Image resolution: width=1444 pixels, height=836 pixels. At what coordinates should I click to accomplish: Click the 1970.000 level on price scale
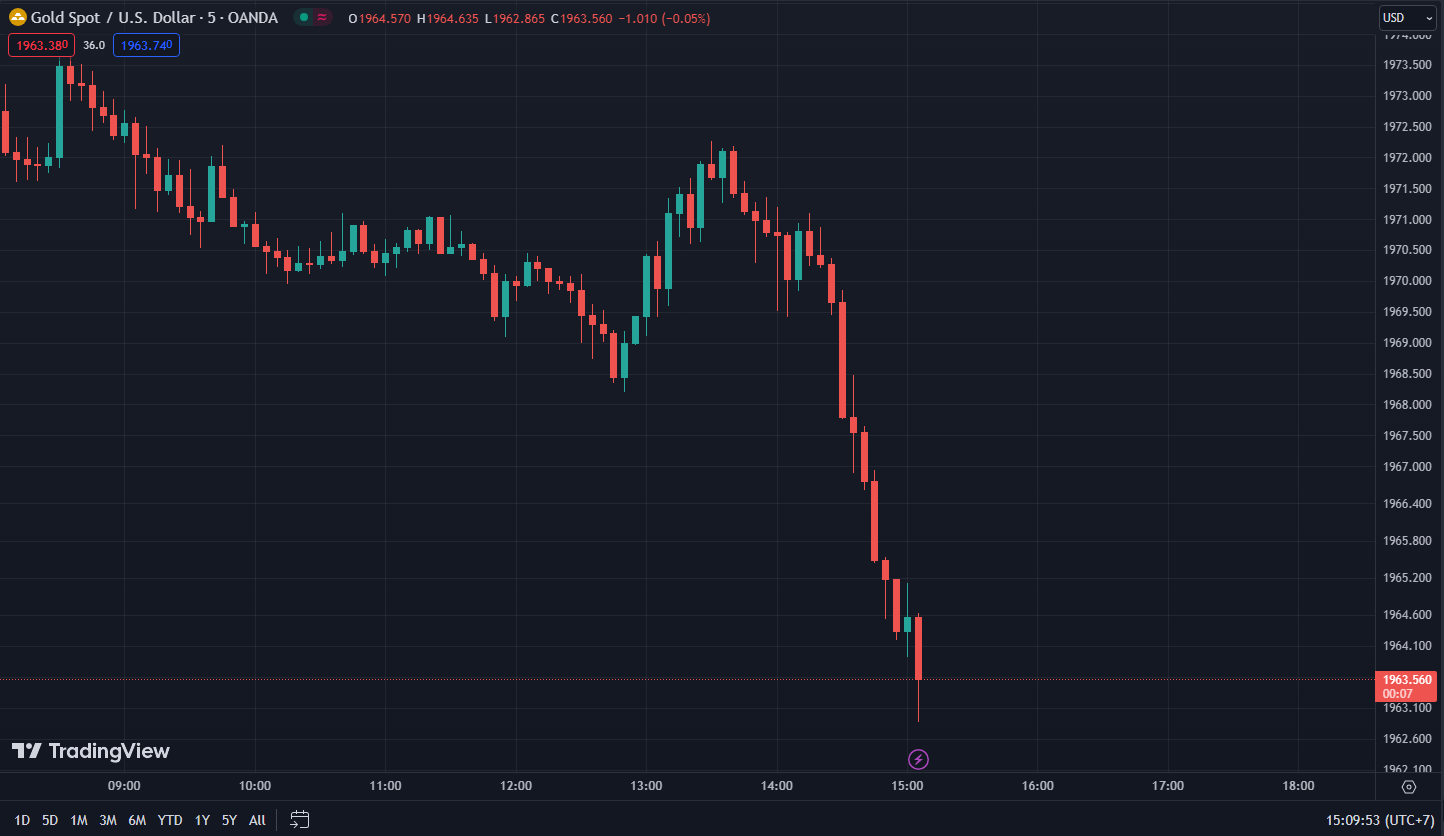(x=1406, y=281)
